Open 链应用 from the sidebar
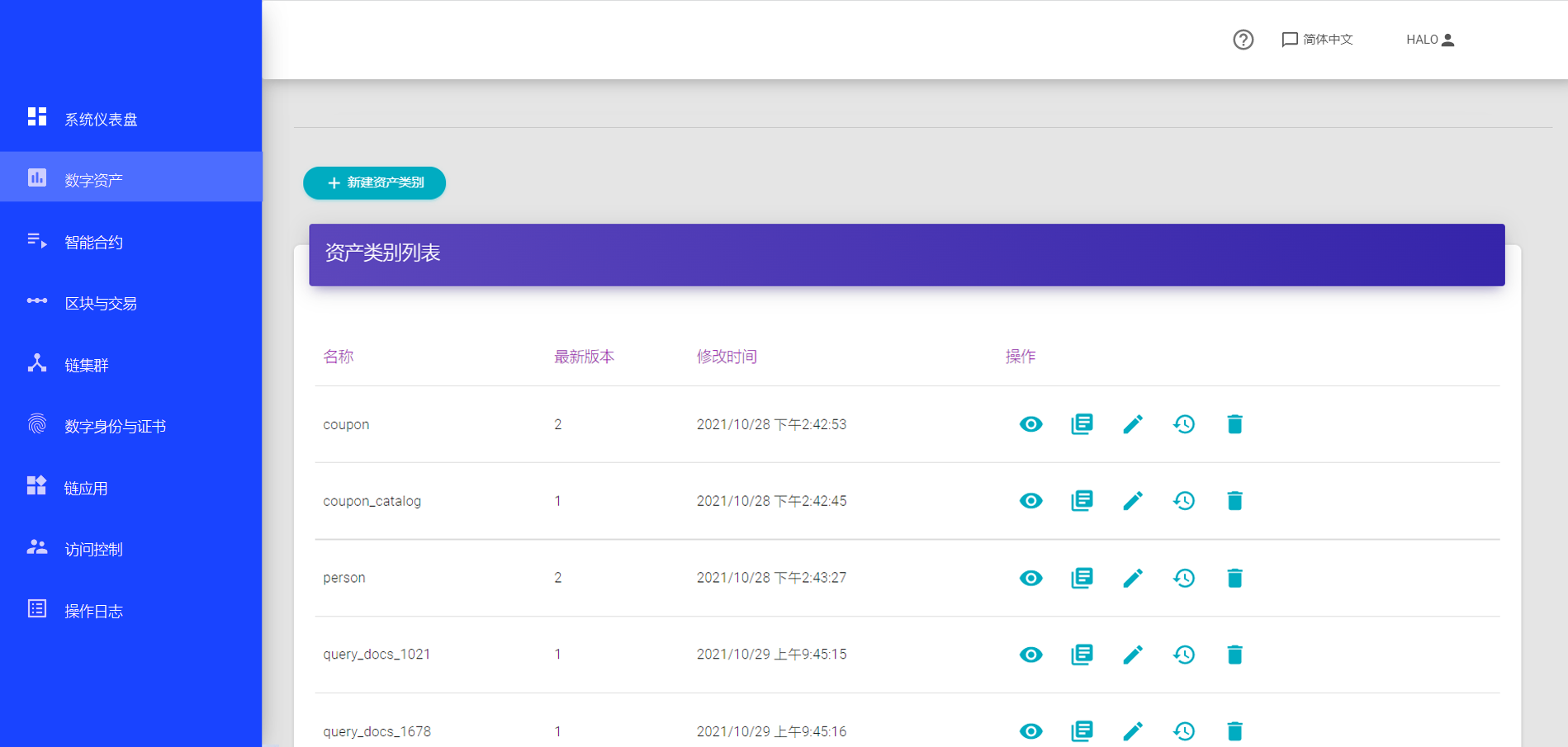 [x=86, y=488]
